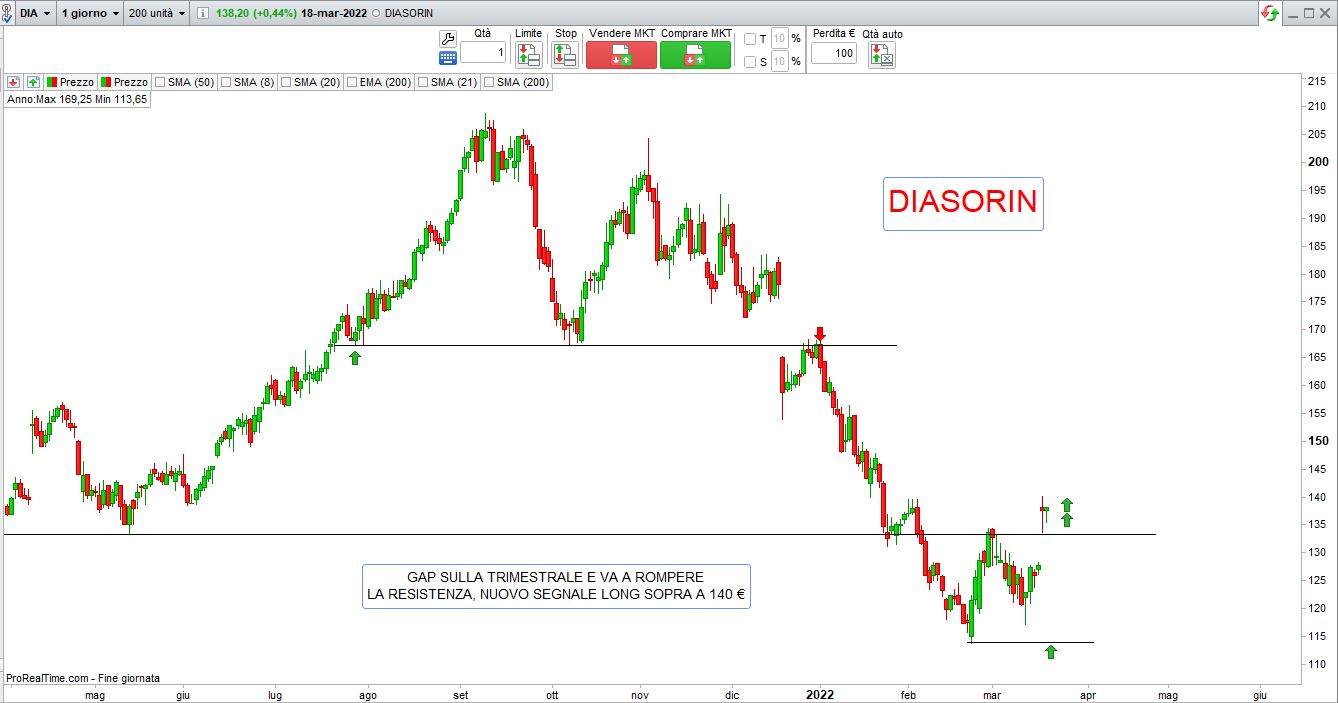The height and width of the screenshot is (703, 1338).
Task: Click the Perdita € input field
Action: pos(834,52)
